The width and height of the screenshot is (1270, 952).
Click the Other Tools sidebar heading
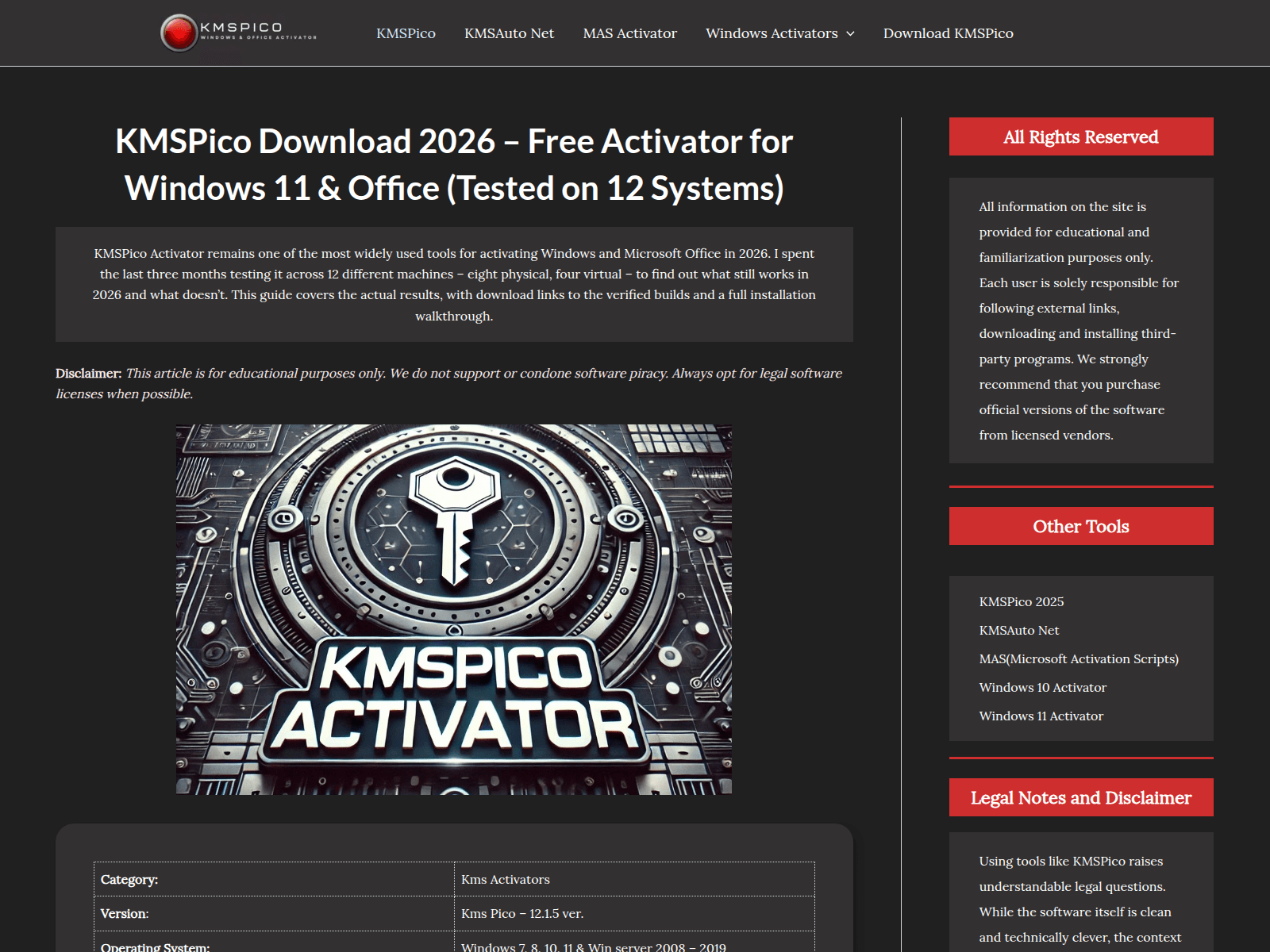tap(1081, 526)
